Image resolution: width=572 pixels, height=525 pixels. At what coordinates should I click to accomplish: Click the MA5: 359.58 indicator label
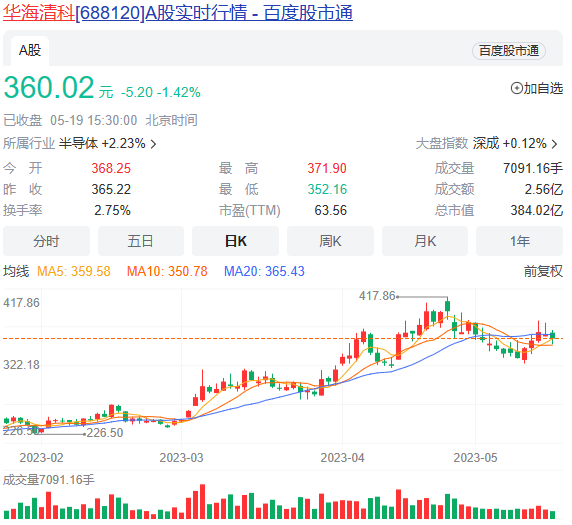coord(74,271)
